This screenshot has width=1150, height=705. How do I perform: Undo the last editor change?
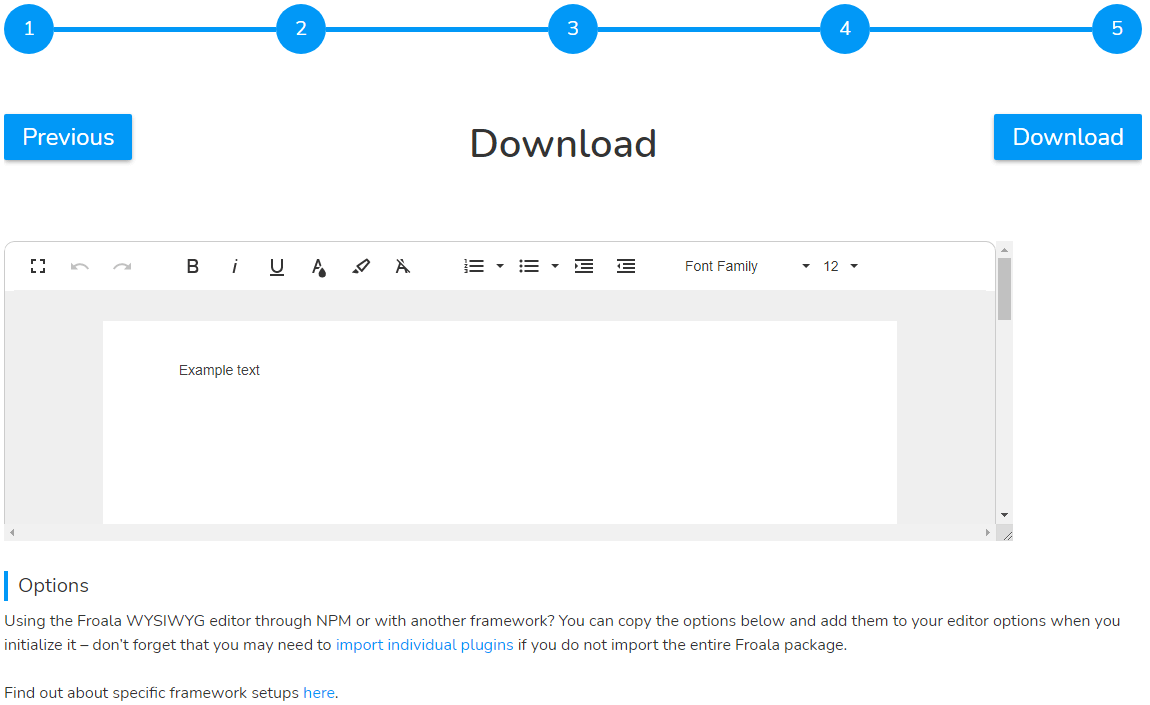pyautogui.click(x=80, y=266)
